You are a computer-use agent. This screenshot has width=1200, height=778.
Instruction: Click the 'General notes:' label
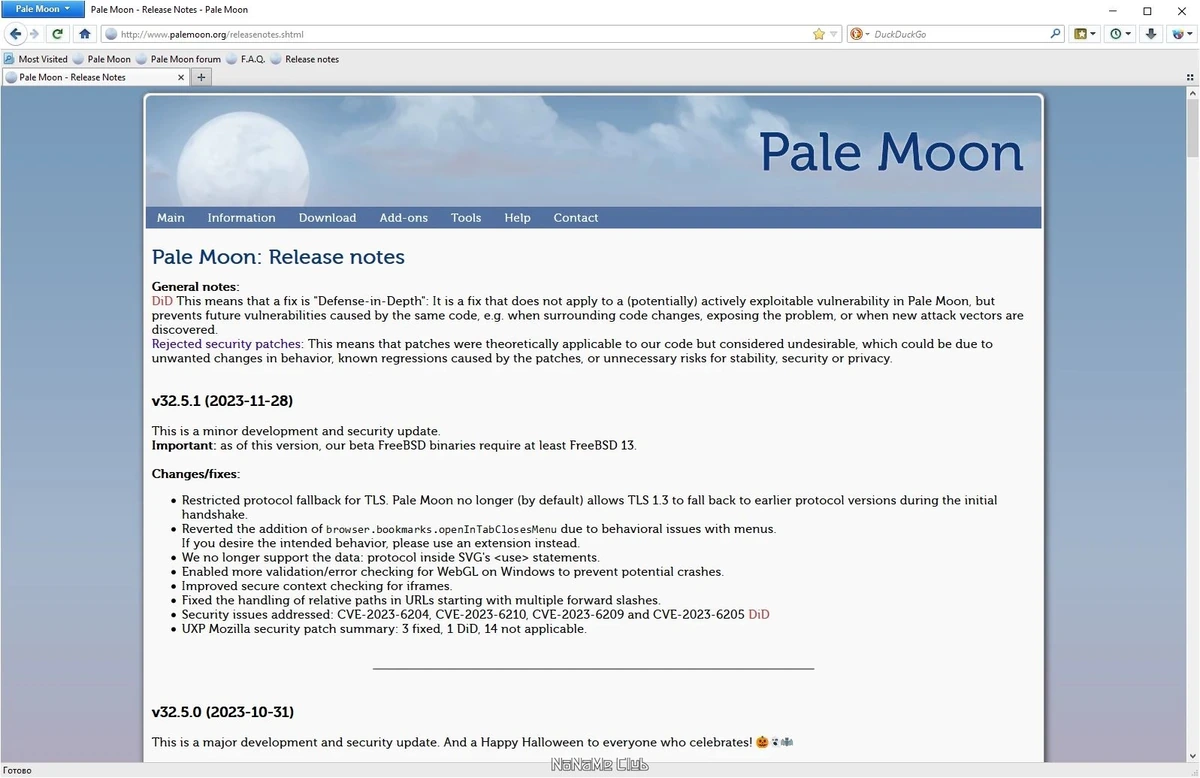coord(195,287)
